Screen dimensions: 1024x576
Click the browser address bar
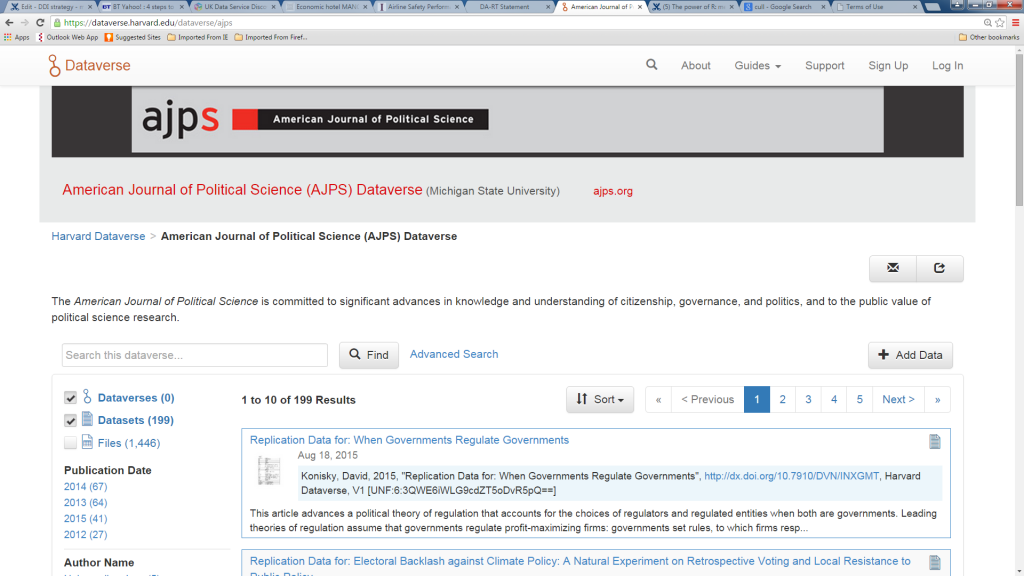coord(516,22)
